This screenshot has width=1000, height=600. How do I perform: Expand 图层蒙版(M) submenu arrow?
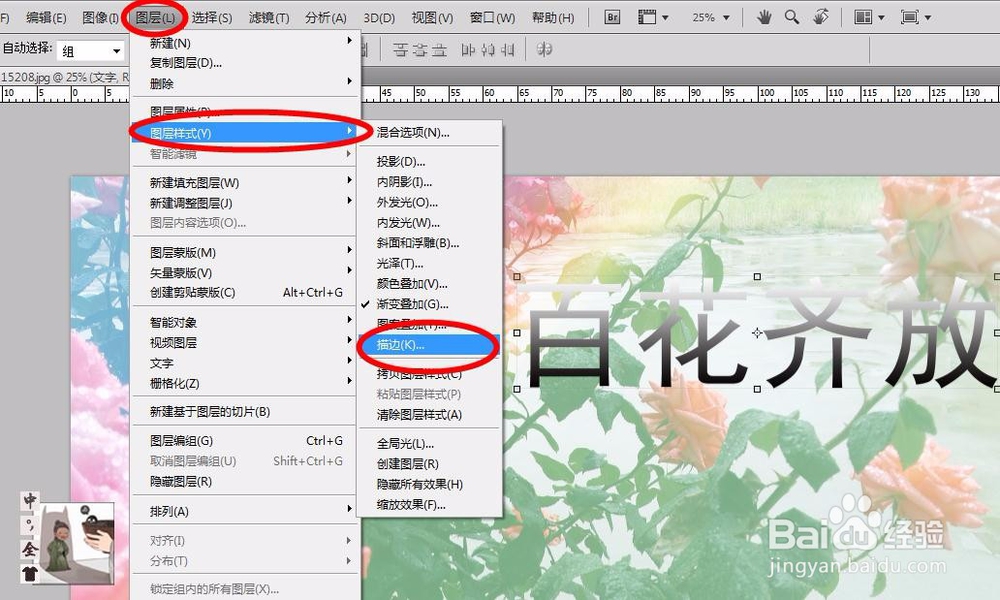pyautogui.click(x=349, y=250)
